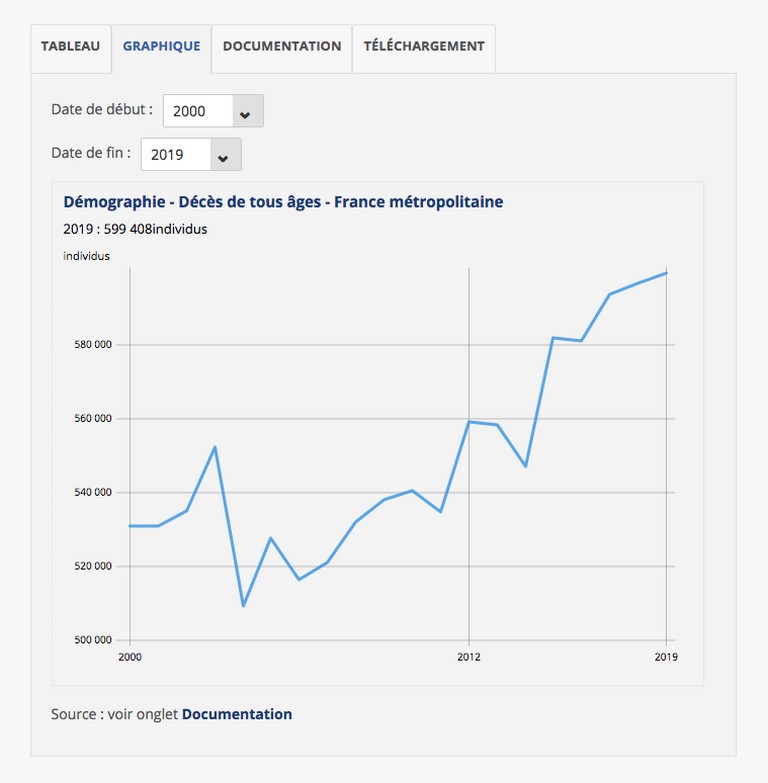Click the 2000 starting point of the line

[130, 526]
